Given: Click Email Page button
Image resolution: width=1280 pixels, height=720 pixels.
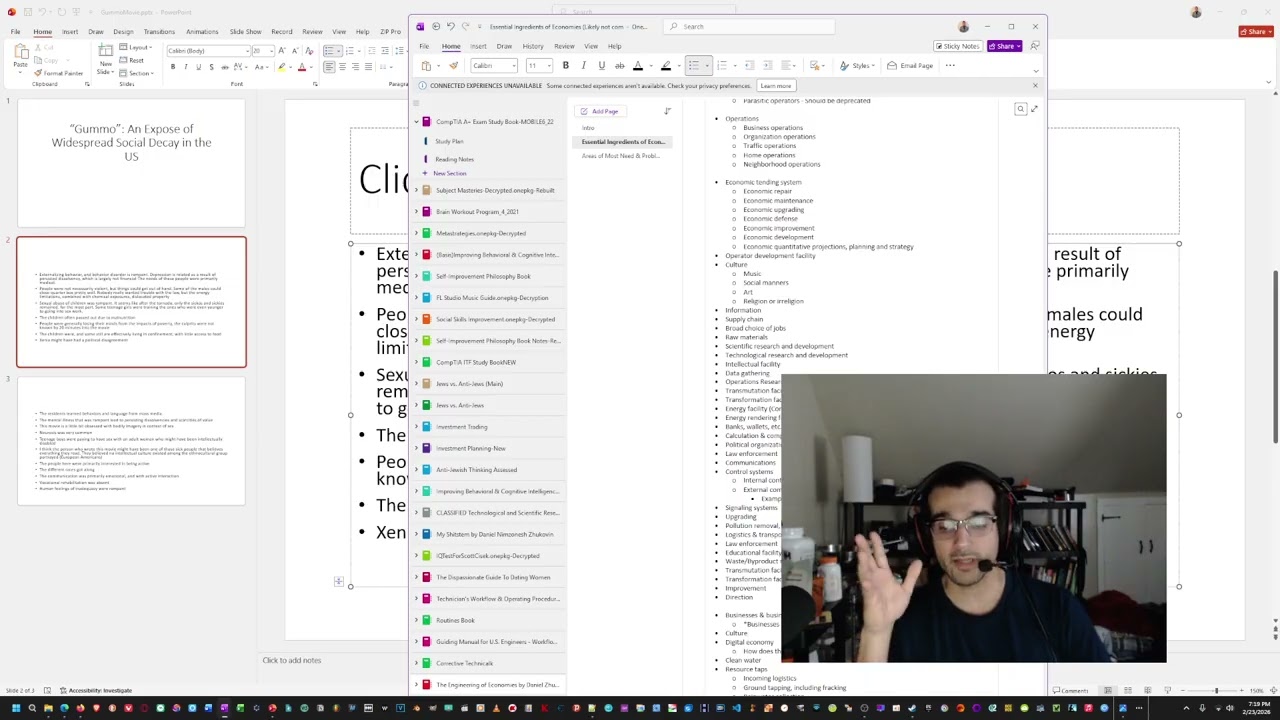Looking at the screenshot, I should [x=910, y=66].
